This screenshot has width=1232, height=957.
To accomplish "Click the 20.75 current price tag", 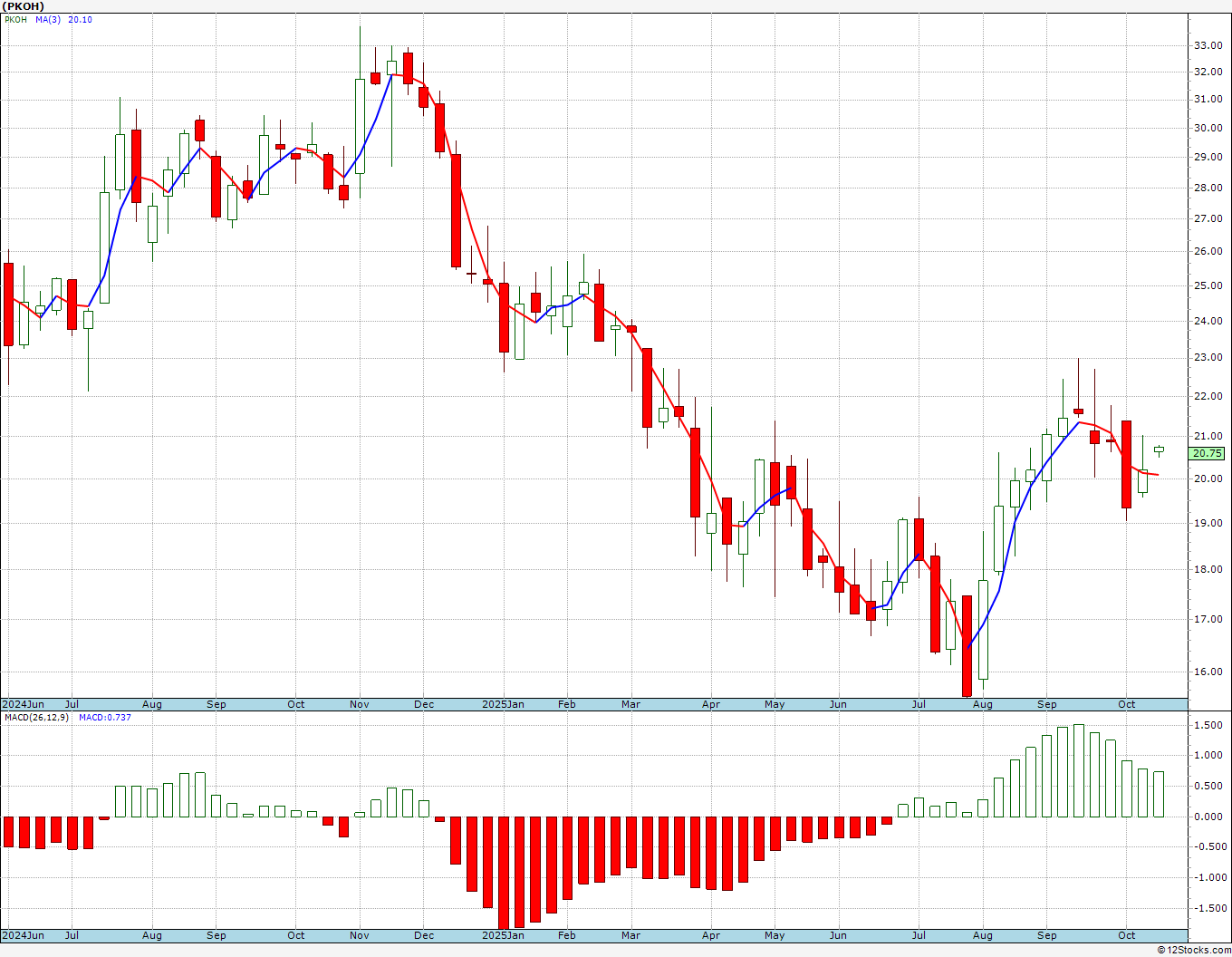I will [x=1208, y=453].
